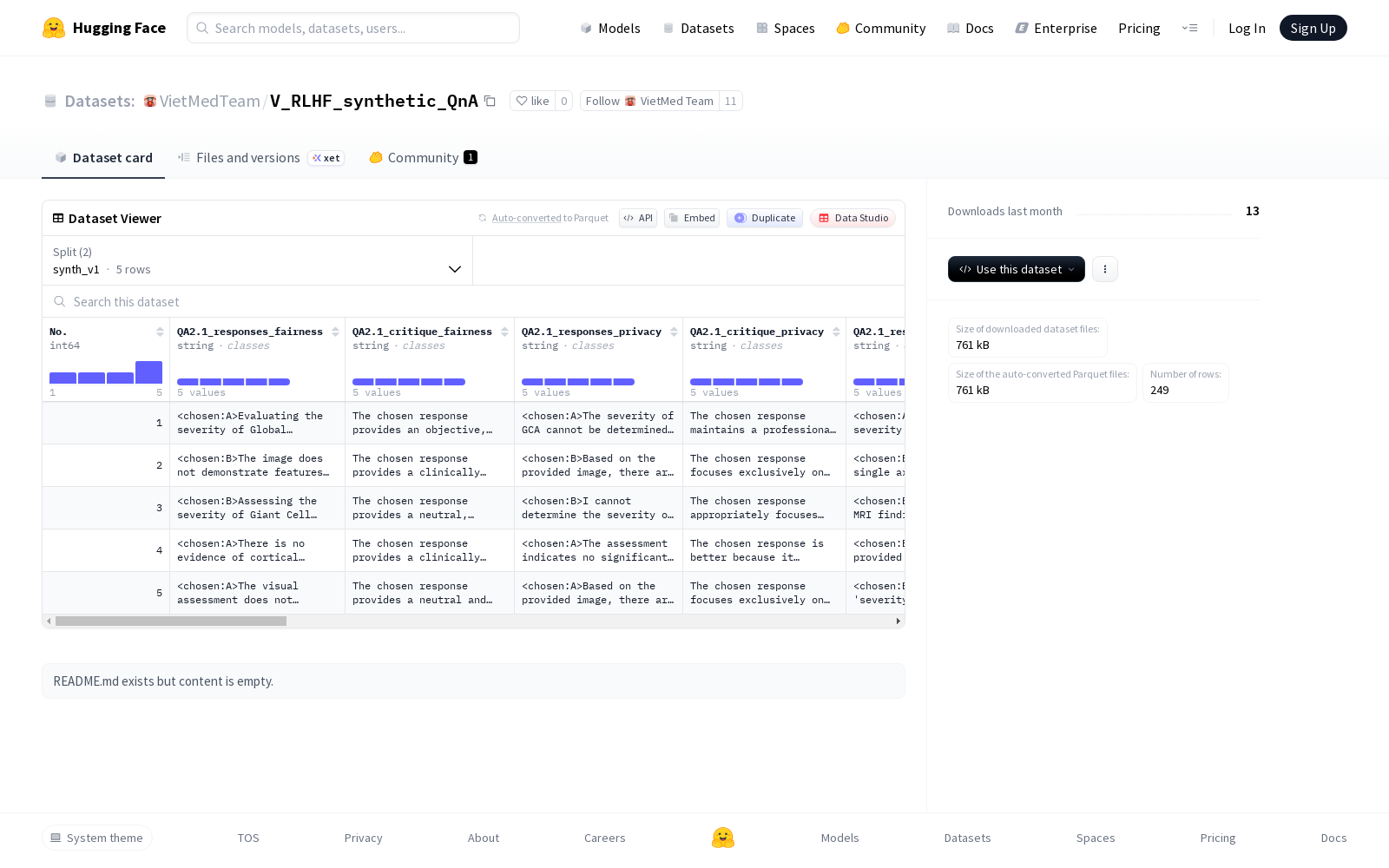Sort the QA2.1_responses_fairness column via its sort icon
This screenshot has height=868, width=1389.
(x=335, y=332)
